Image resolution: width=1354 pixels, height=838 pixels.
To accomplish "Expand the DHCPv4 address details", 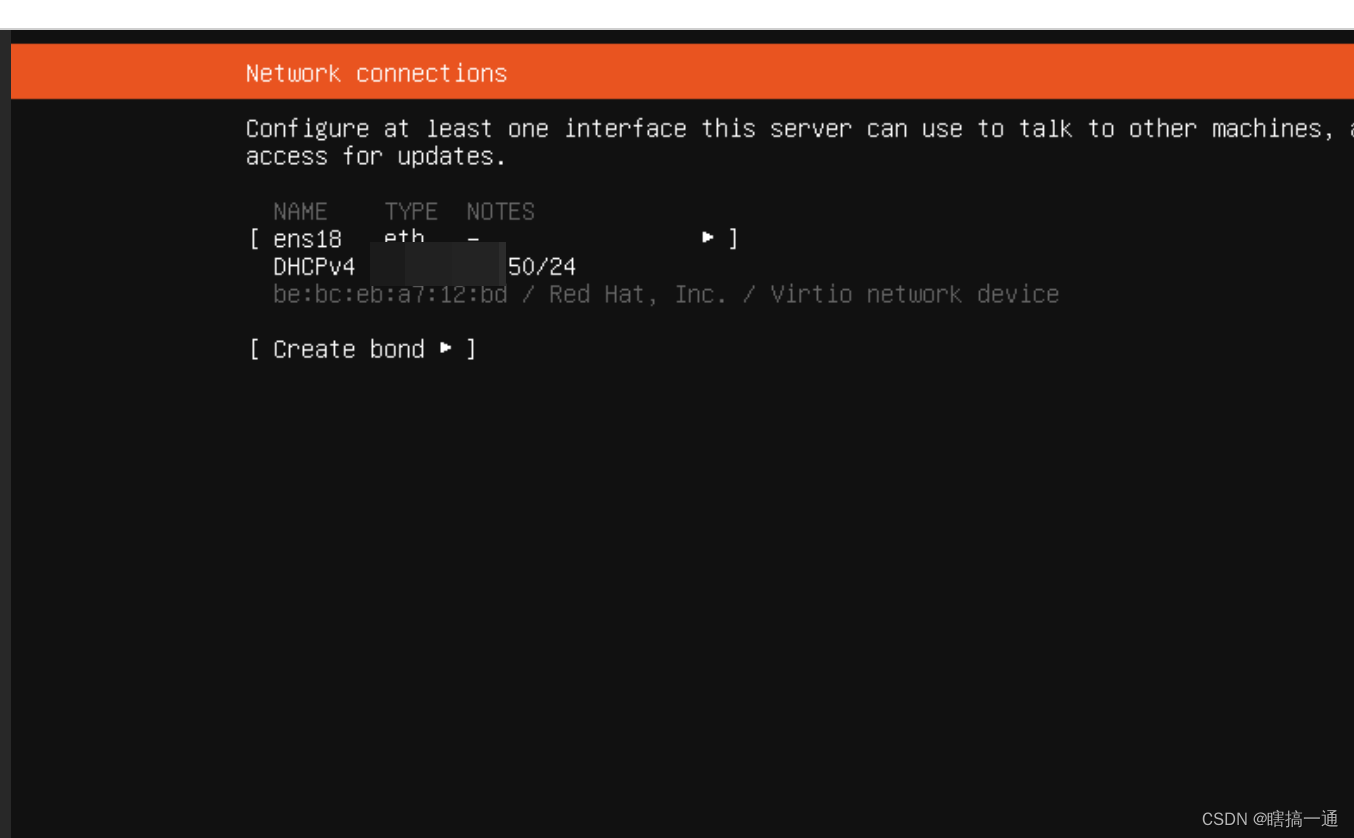I will click(314, 266).
